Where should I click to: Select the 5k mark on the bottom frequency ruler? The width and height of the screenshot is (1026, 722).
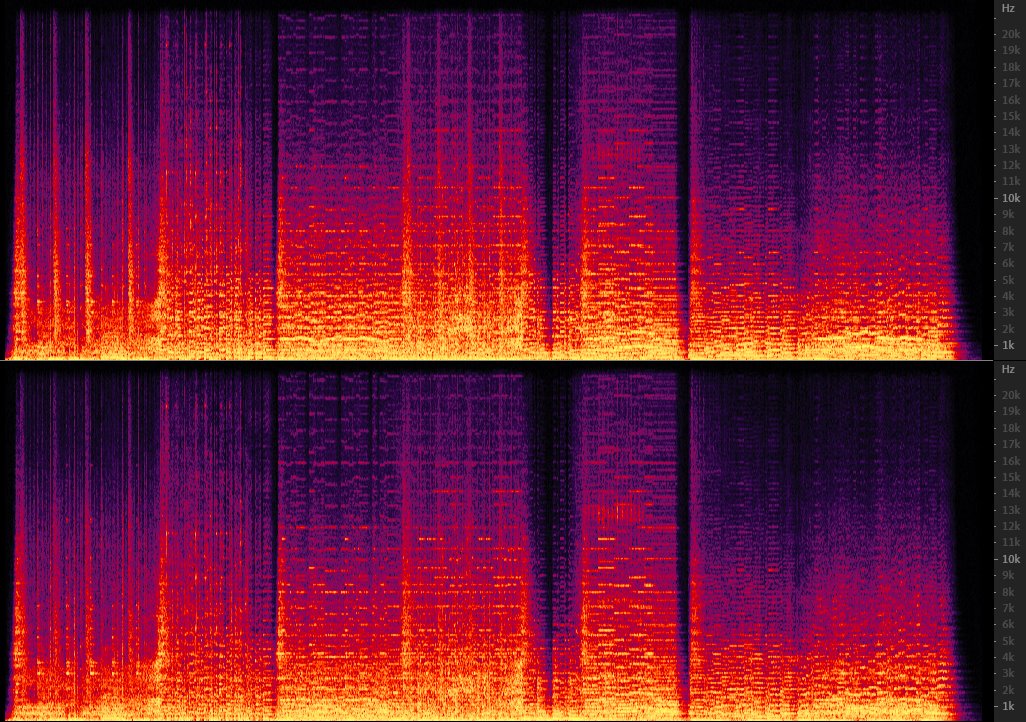(x=1008, y=641)
